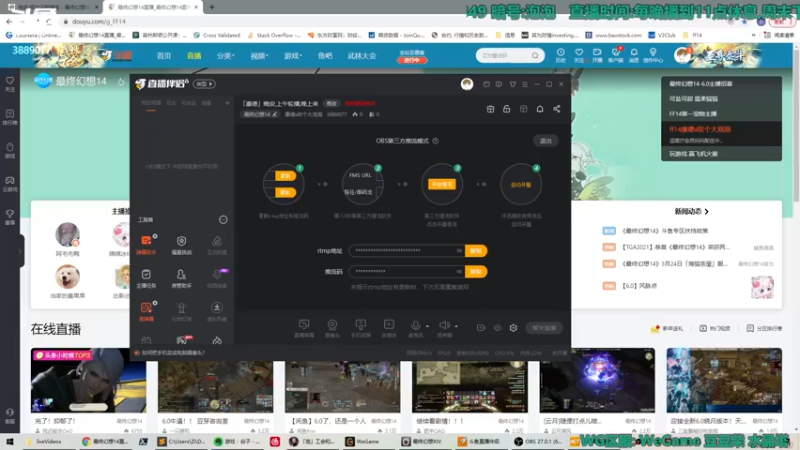Open the hamburger menu in companion title bar

(x=525, y=84)
